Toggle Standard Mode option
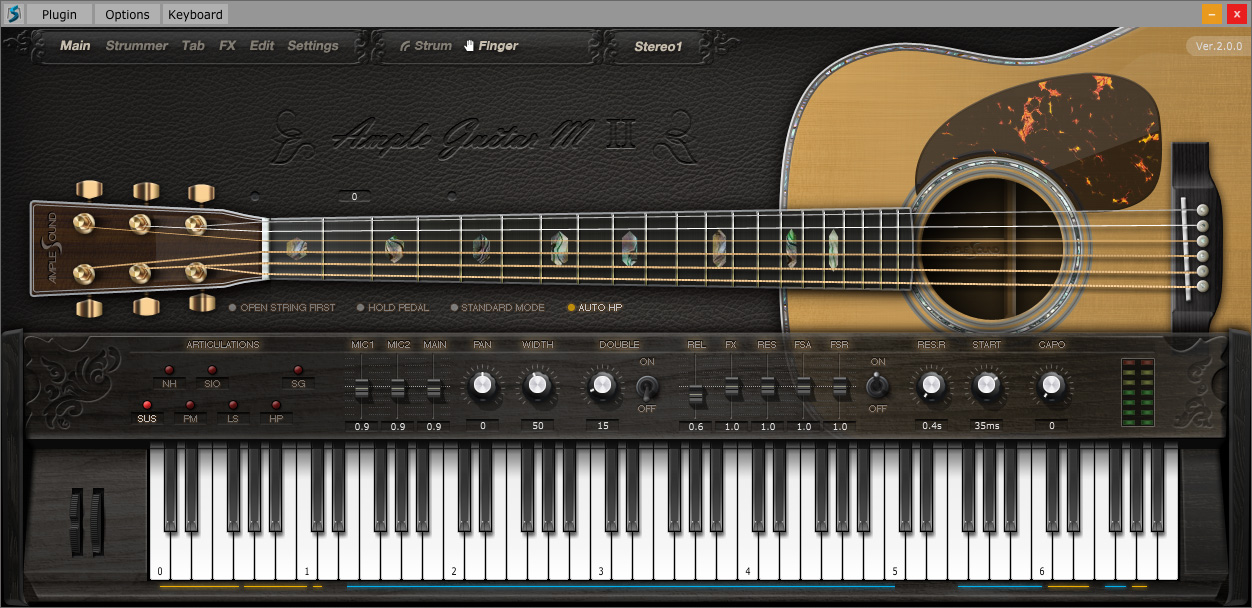 tap(498, 308)
